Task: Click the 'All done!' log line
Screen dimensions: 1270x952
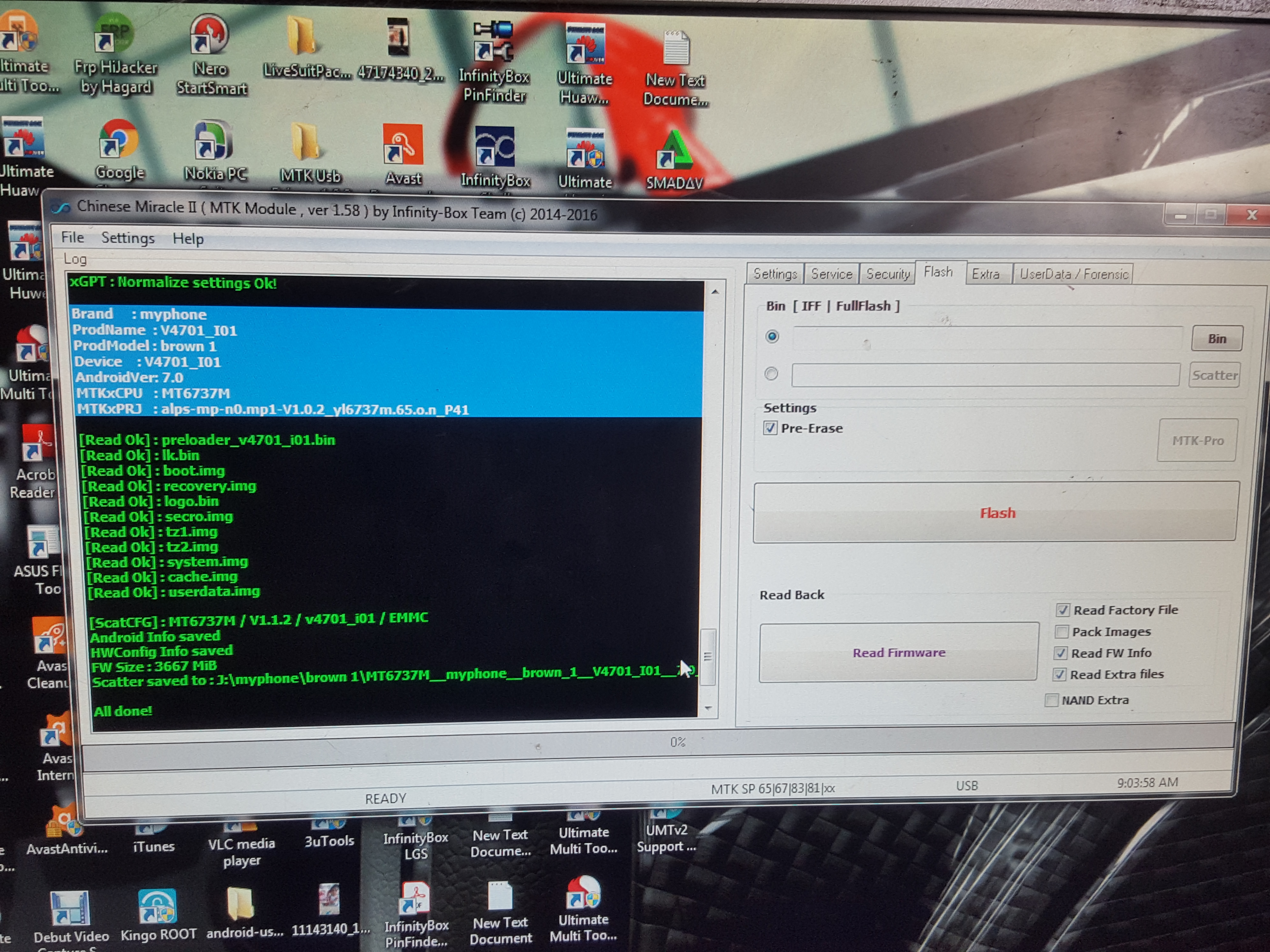Action: [x=123, y=711]
